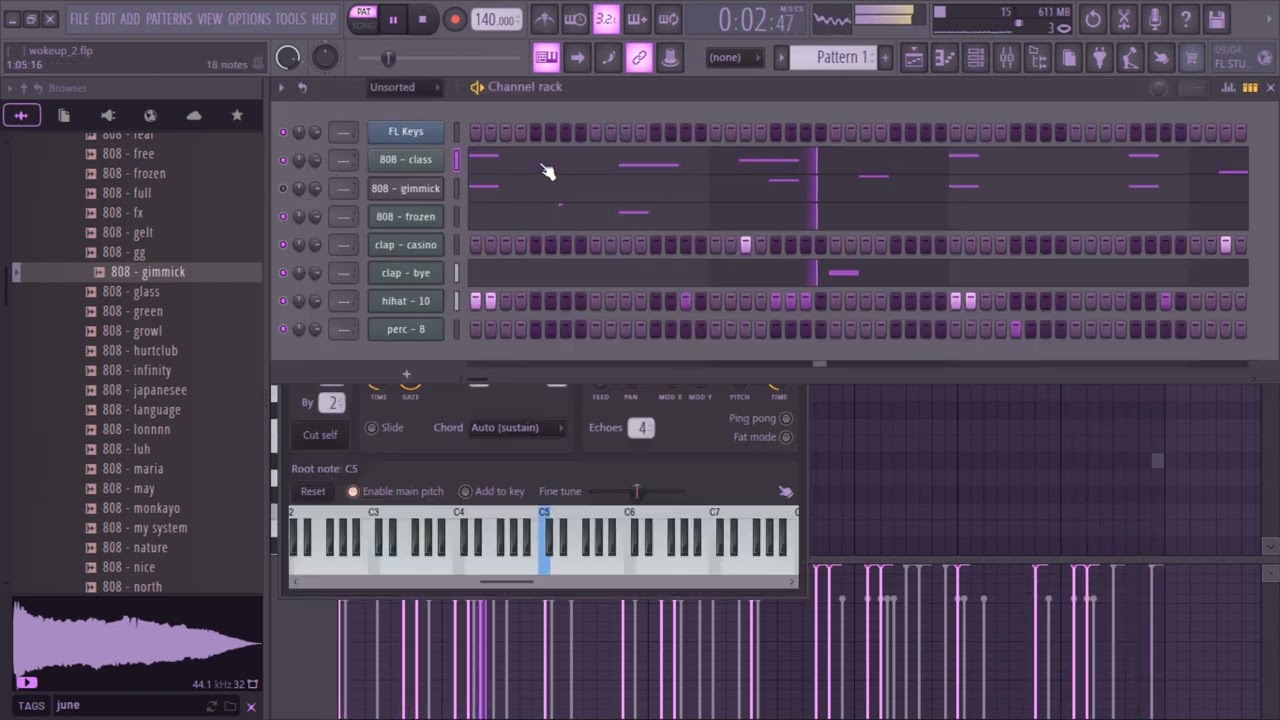Toggle the auto-scrolling arrow icon

coord(577,58)
